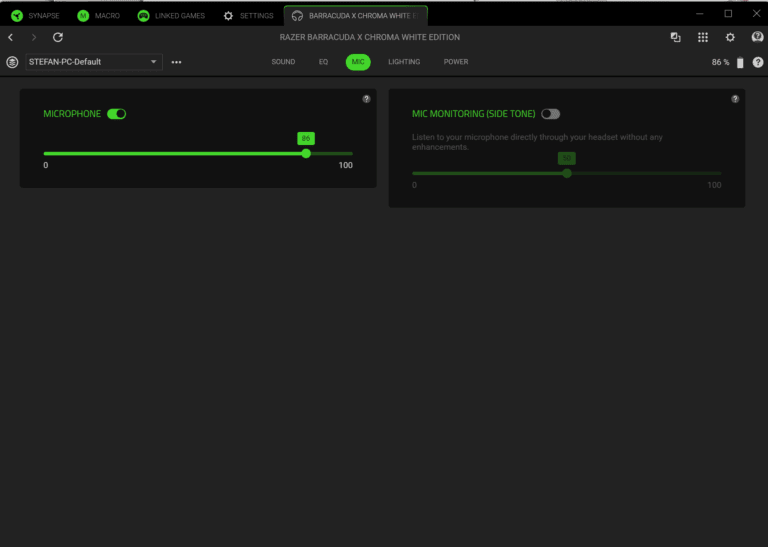Click the Linked Games controller icon
The width and height of the screenshot is (768, 547).
click(144, 16)
